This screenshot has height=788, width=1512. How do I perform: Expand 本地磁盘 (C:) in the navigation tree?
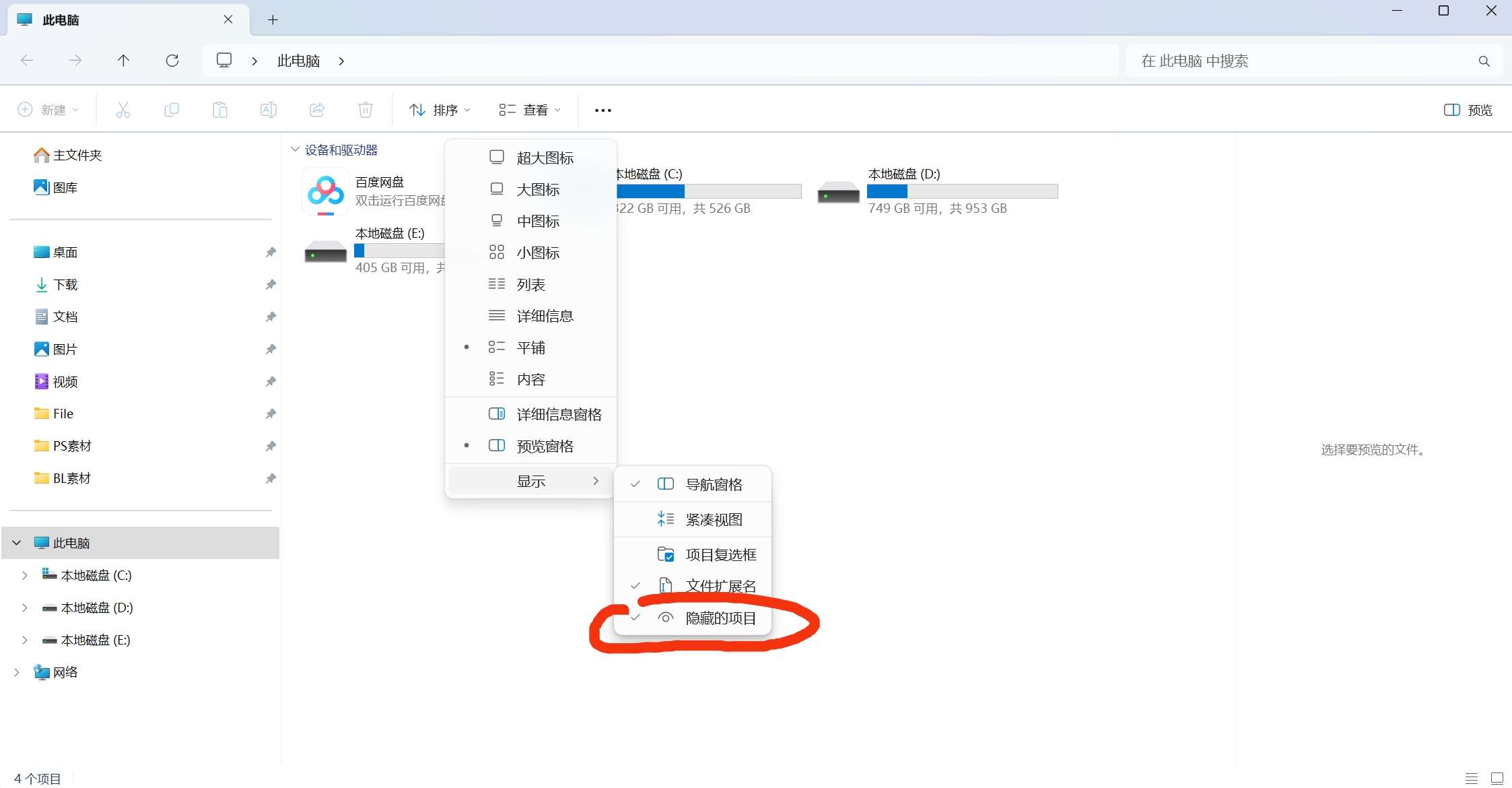25,575
